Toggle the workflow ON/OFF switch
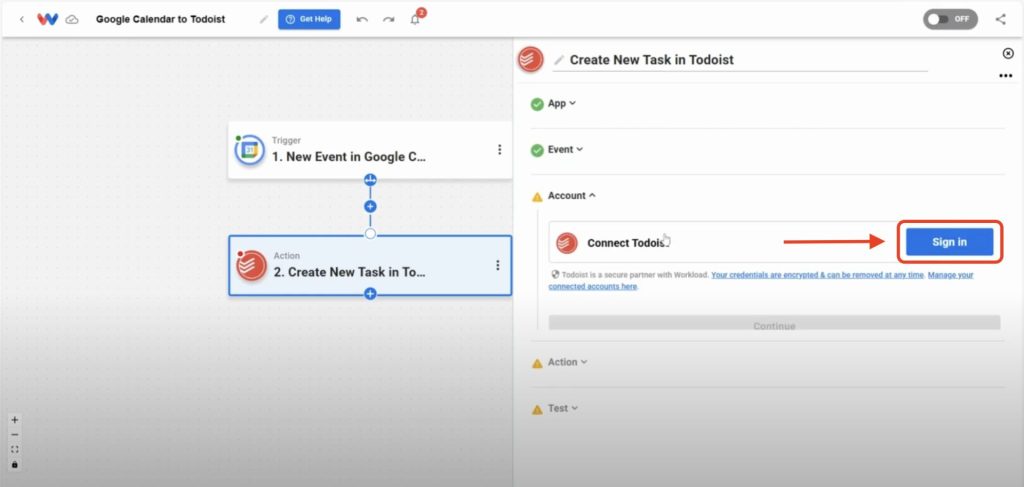 pos(950,19)
